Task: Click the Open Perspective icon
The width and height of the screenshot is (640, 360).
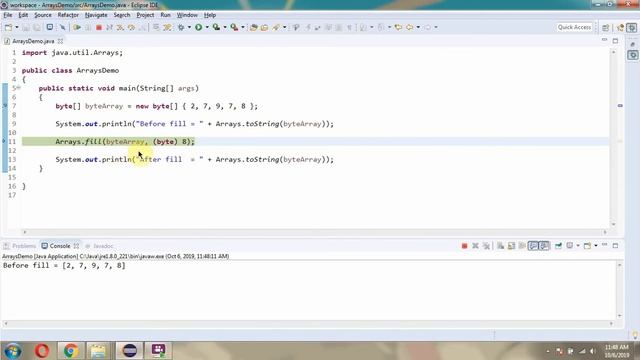Action: [x=606, y=27]
